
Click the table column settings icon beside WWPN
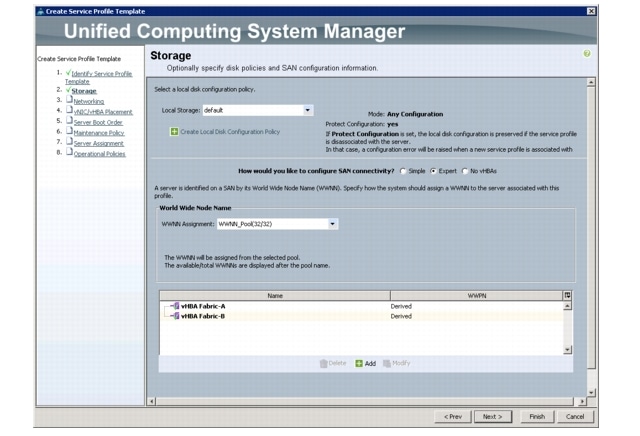click(x=567, y=295)
